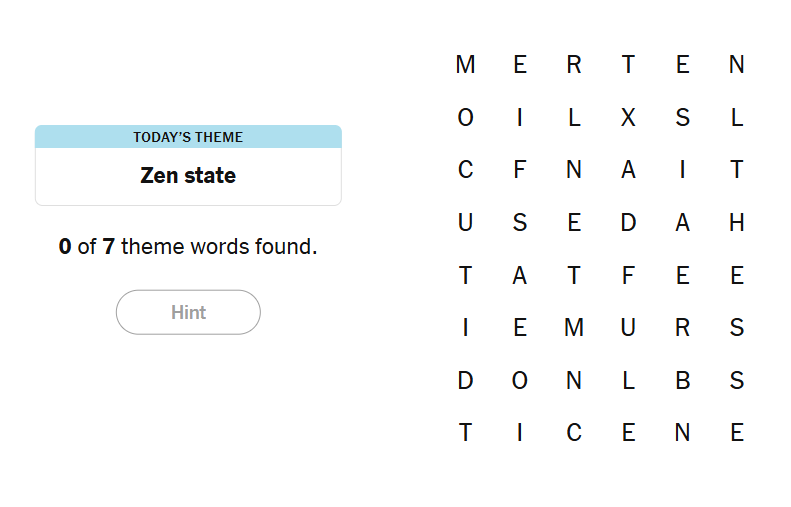
Task: Select the letter B in the grid
Action: (x=682, y=381)
